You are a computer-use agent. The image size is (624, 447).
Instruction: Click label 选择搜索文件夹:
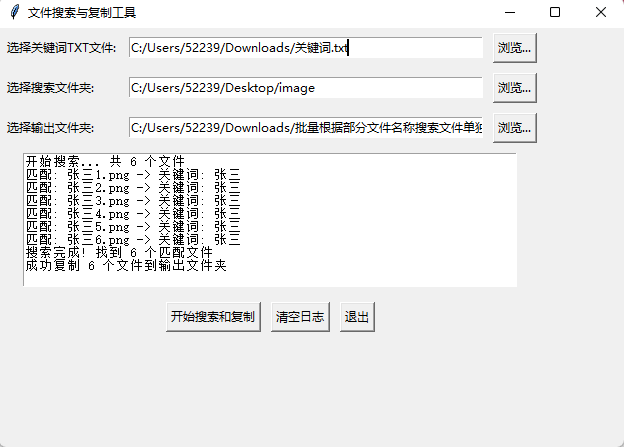(x=50, y=88)
